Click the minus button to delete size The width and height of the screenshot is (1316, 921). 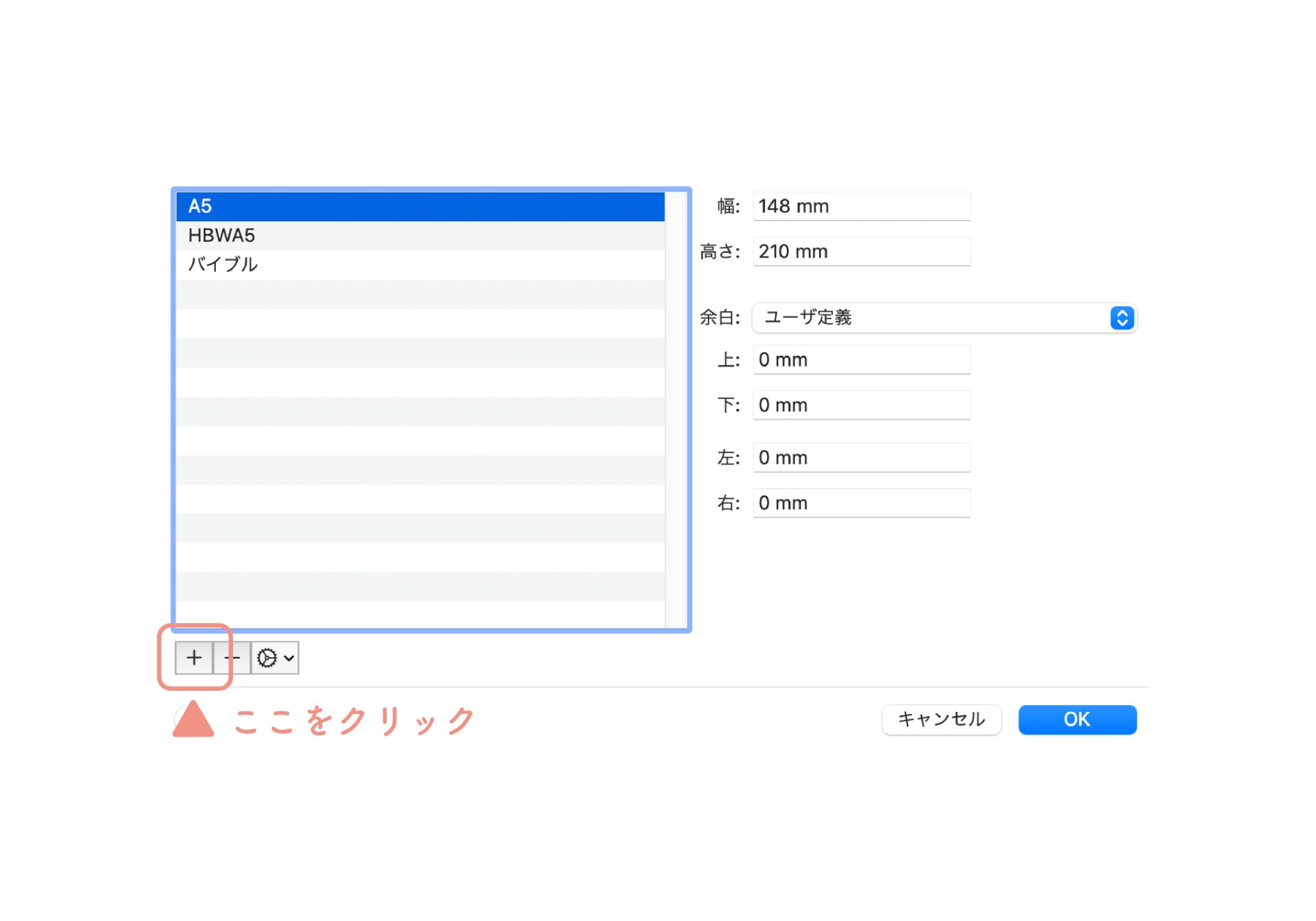click(232, 658)
